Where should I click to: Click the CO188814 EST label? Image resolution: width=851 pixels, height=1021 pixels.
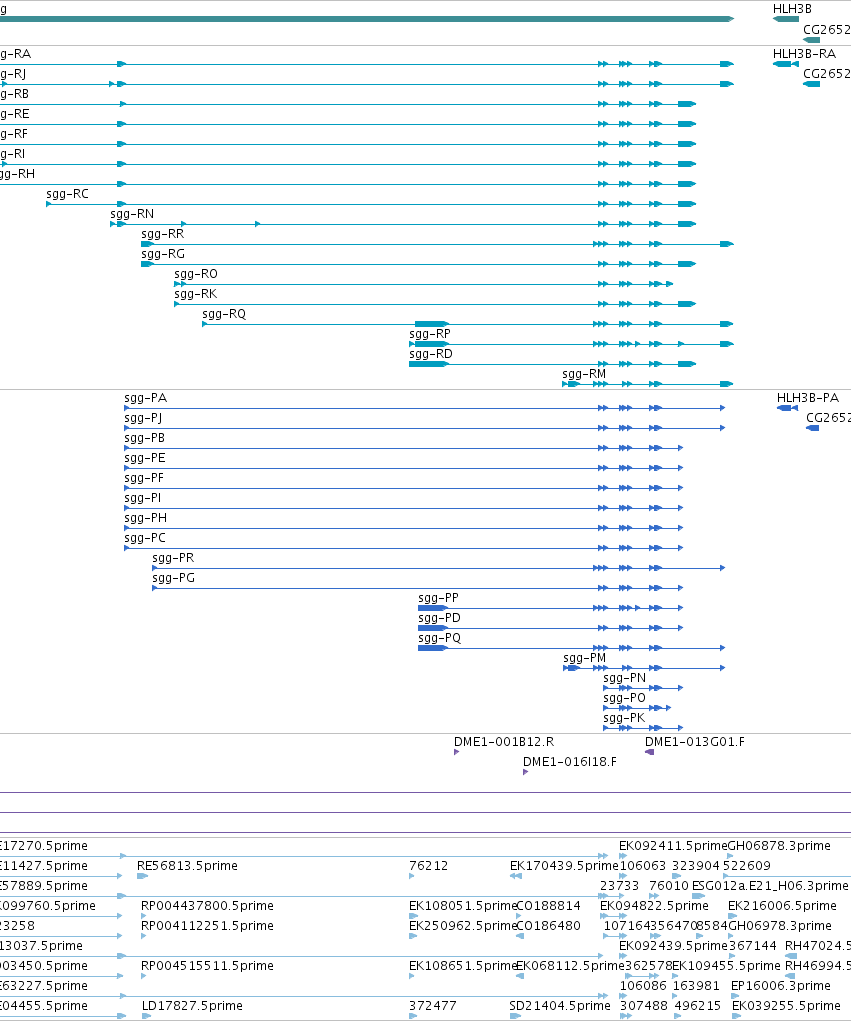pyautogui.click(x=548, y=906)
